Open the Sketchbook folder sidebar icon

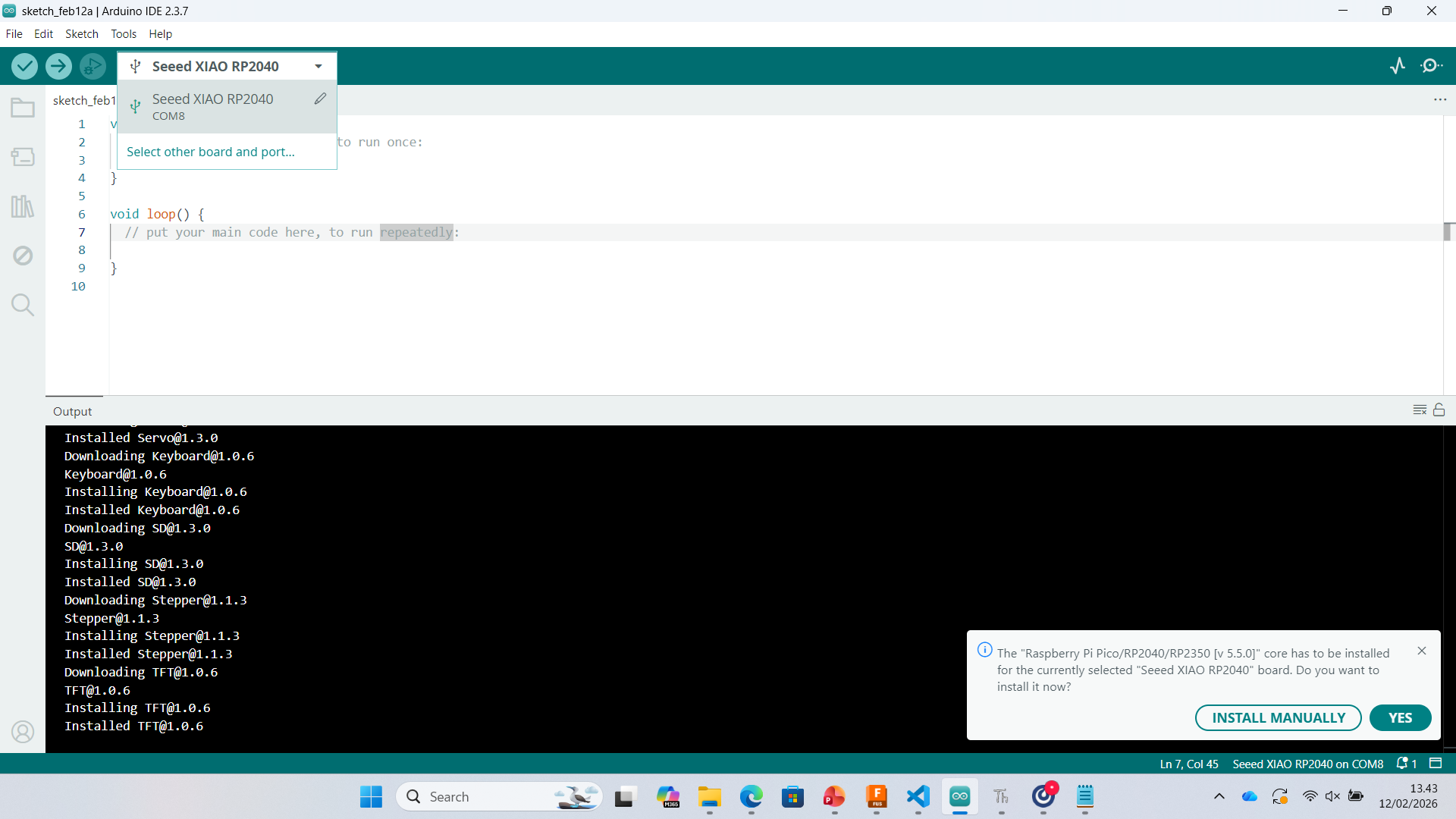pyautogui.click(x=23, y=108)
